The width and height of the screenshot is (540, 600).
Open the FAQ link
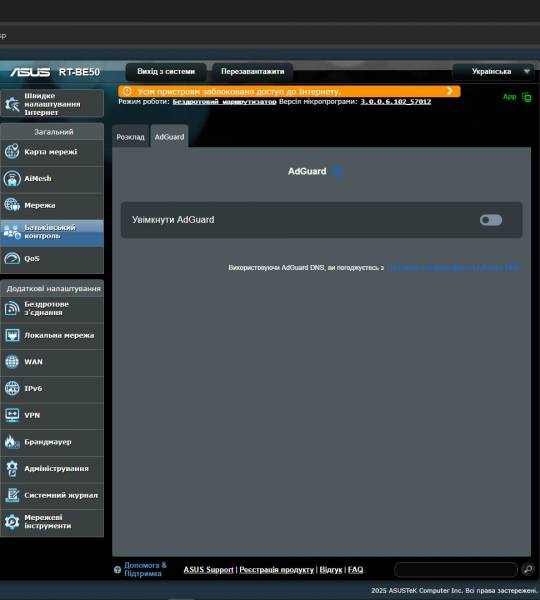pyautogui.click(x=355, y=570)
